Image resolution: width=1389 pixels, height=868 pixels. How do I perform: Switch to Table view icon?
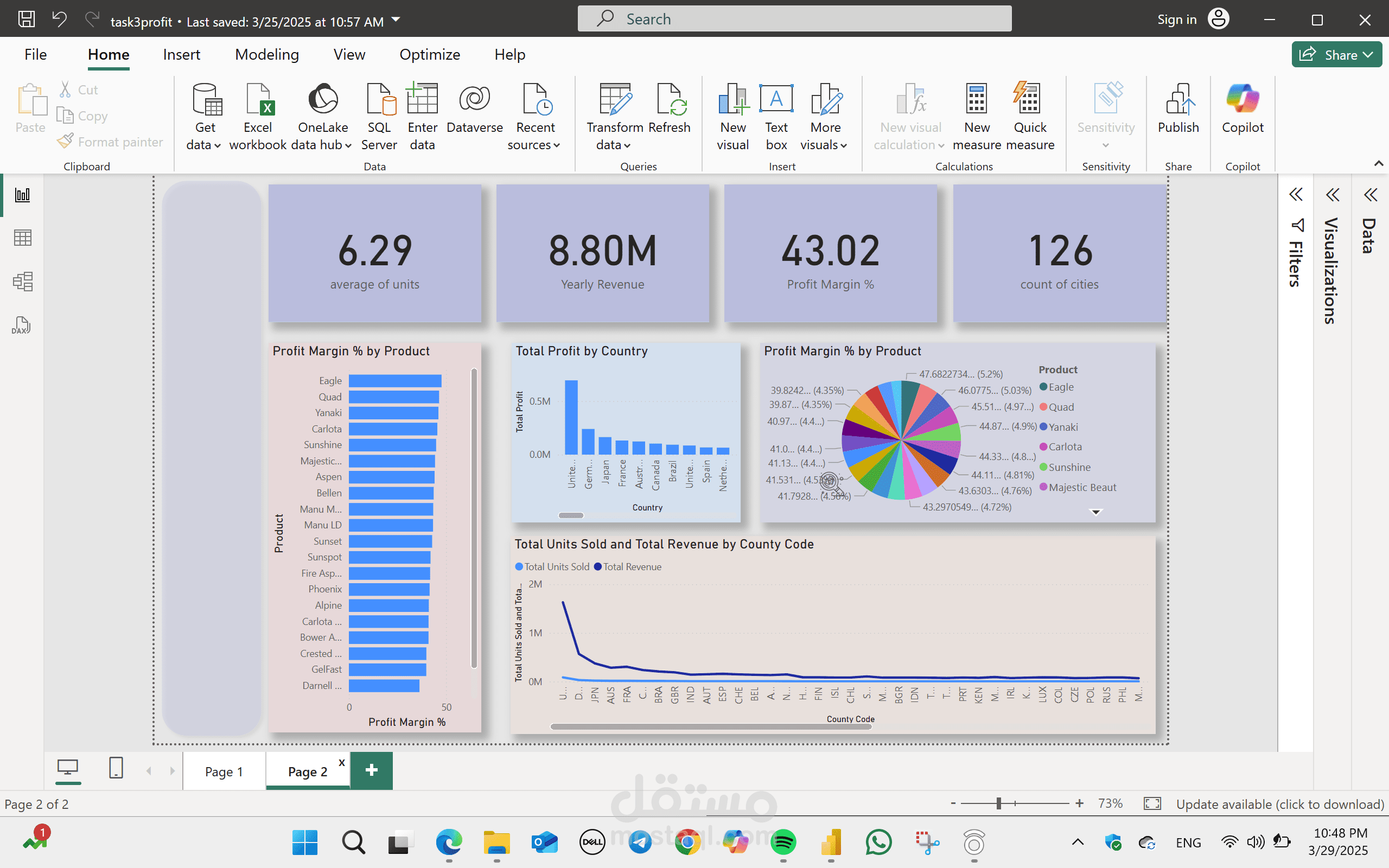(22, 238)
